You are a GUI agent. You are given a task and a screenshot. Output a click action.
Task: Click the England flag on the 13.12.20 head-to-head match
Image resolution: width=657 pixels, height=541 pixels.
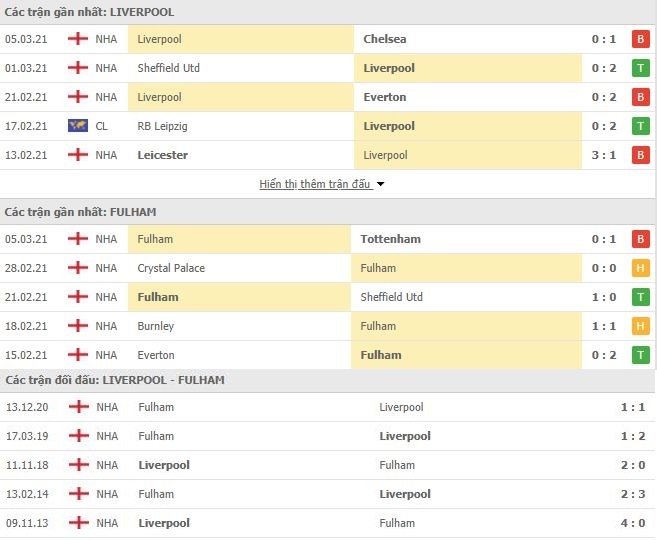coord(79,406)
